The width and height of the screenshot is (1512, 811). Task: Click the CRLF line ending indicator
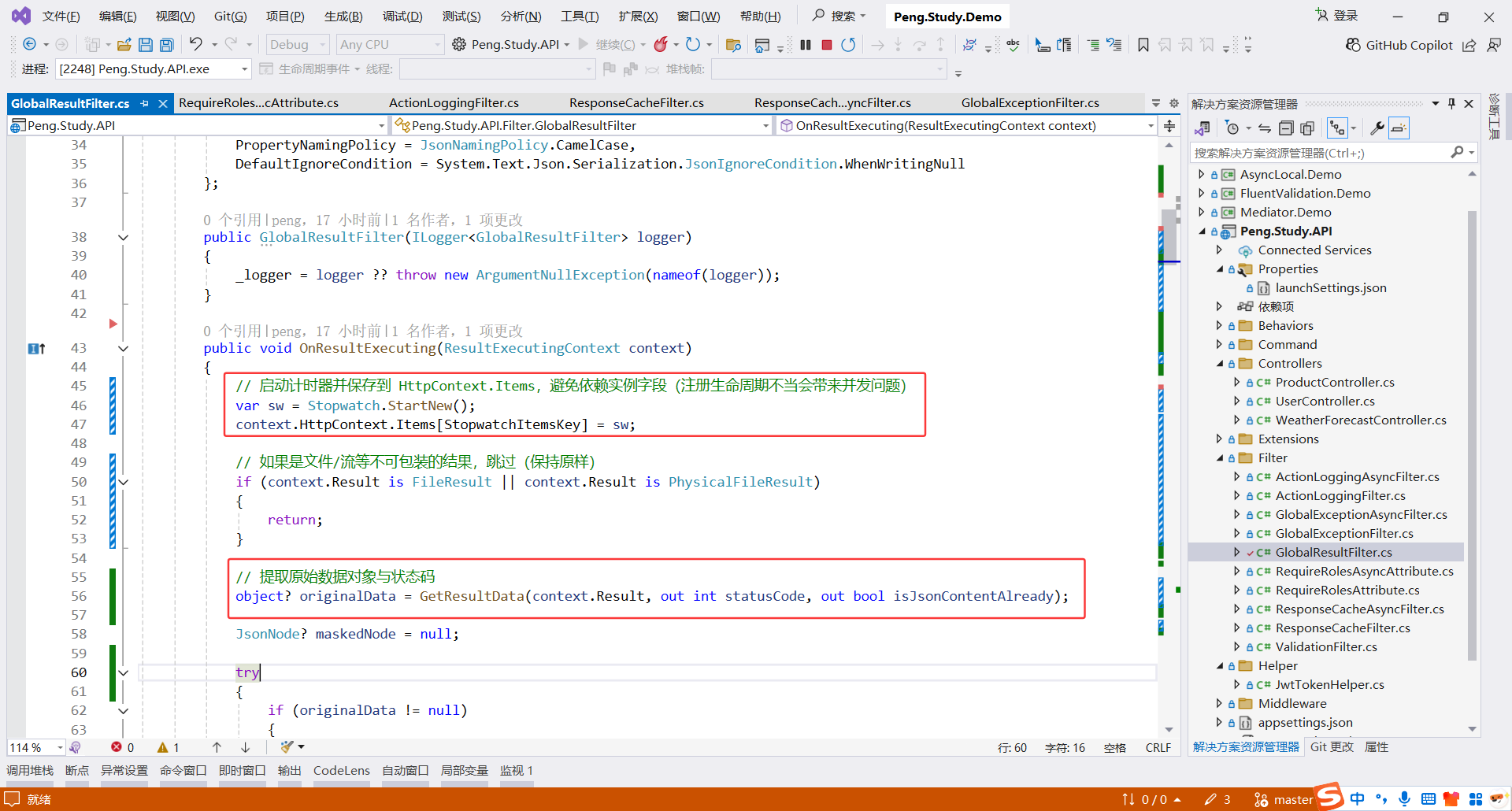click(1158, 747)
